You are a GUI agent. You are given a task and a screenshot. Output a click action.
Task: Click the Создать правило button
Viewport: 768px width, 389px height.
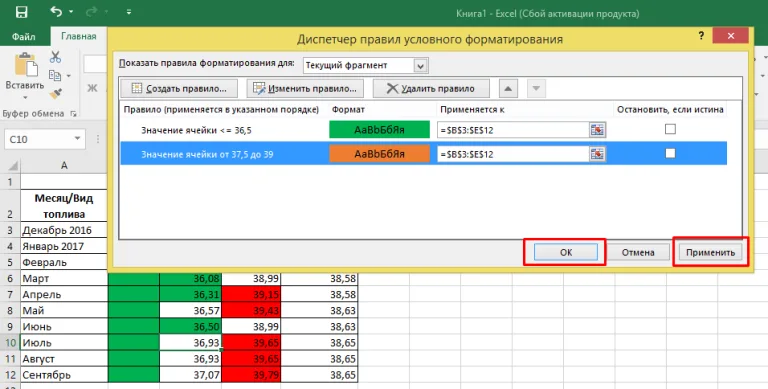179,89
